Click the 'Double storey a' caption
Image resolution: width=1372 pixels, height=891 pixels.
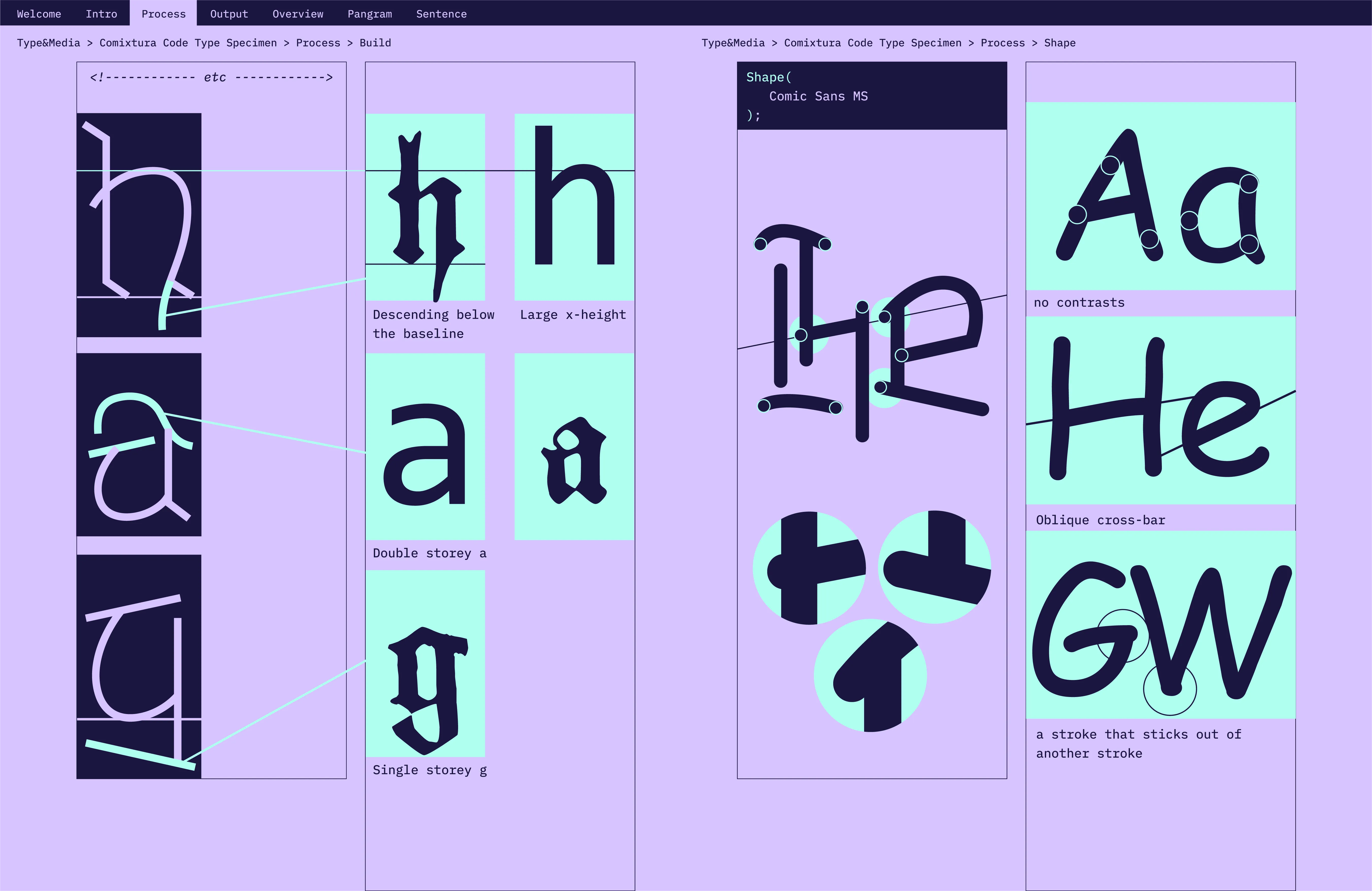tap(429, 553)
